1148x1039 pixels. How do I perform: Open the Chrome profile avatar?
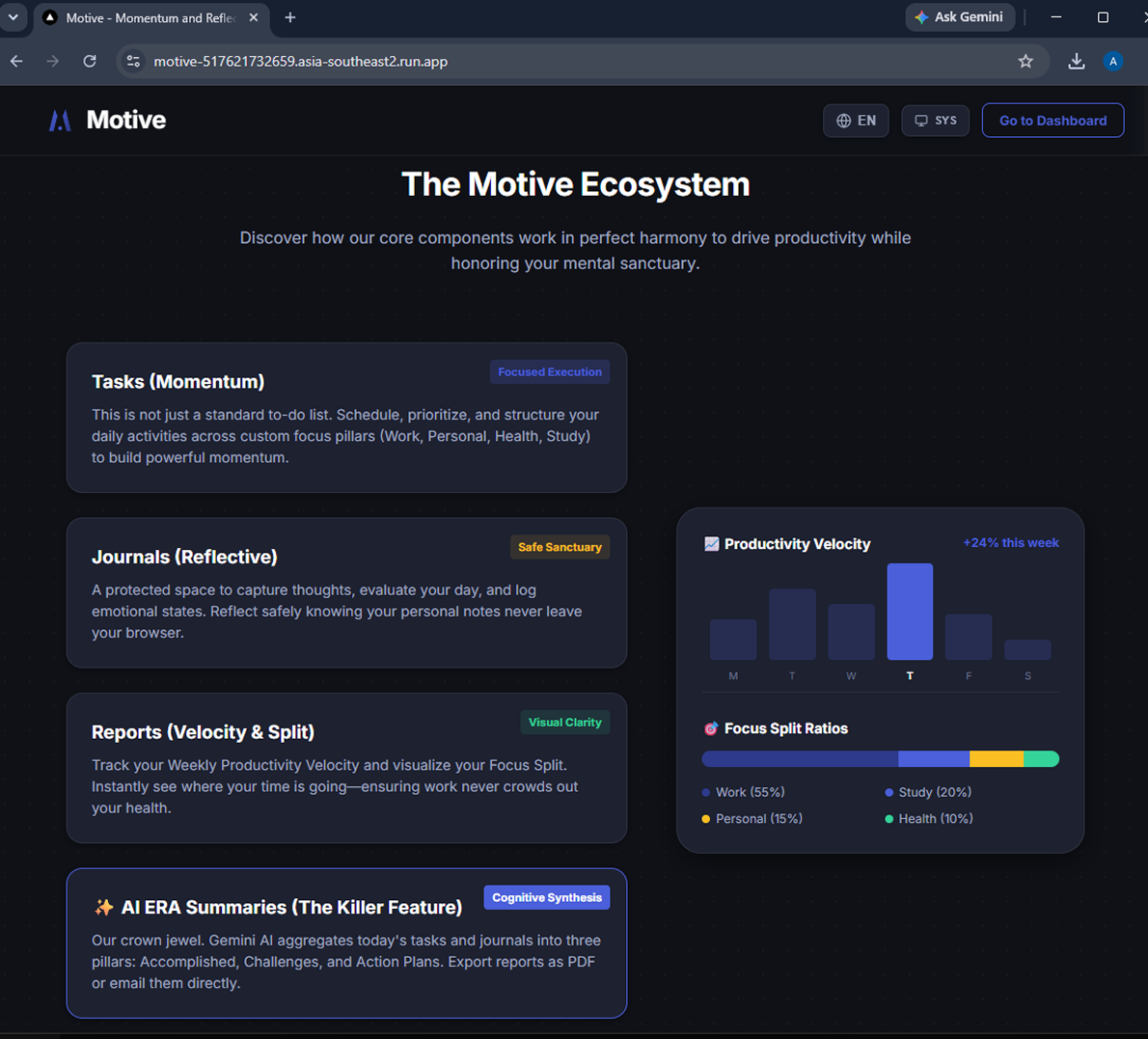(1113, 62)
